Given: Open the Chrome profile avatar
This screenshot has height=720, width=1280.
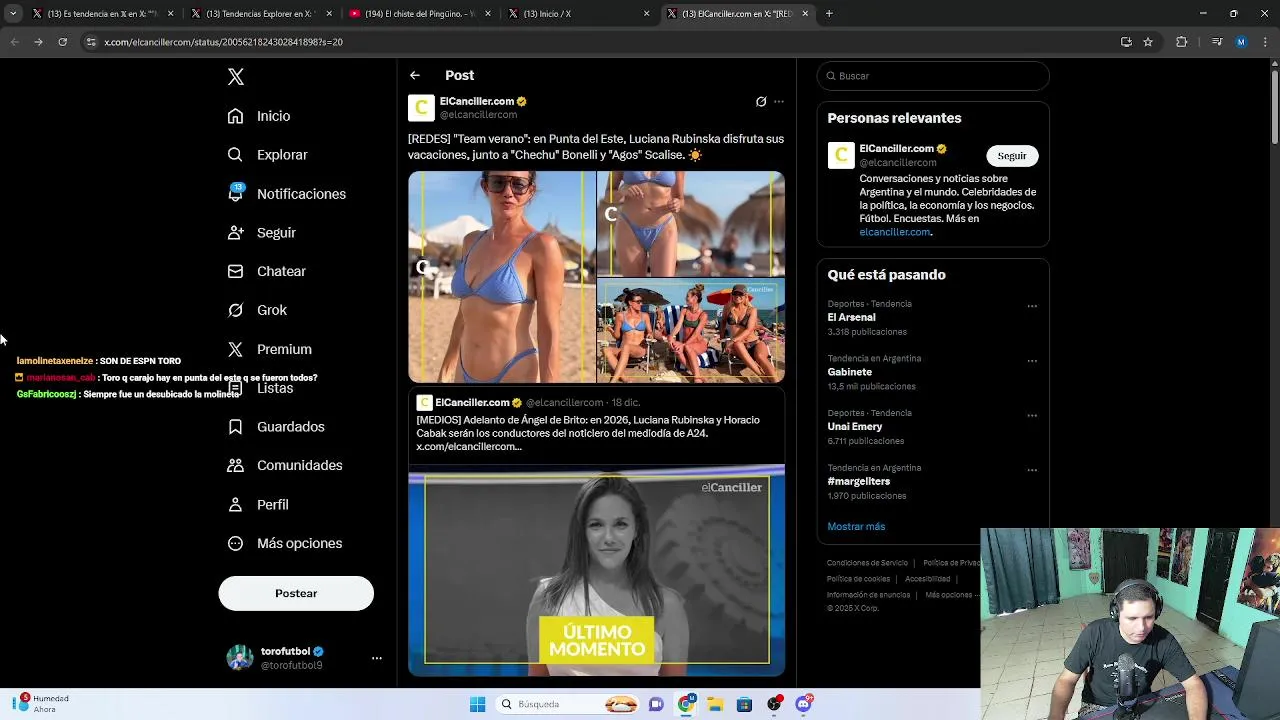Looking at the screenshot, I should 1241,42.
